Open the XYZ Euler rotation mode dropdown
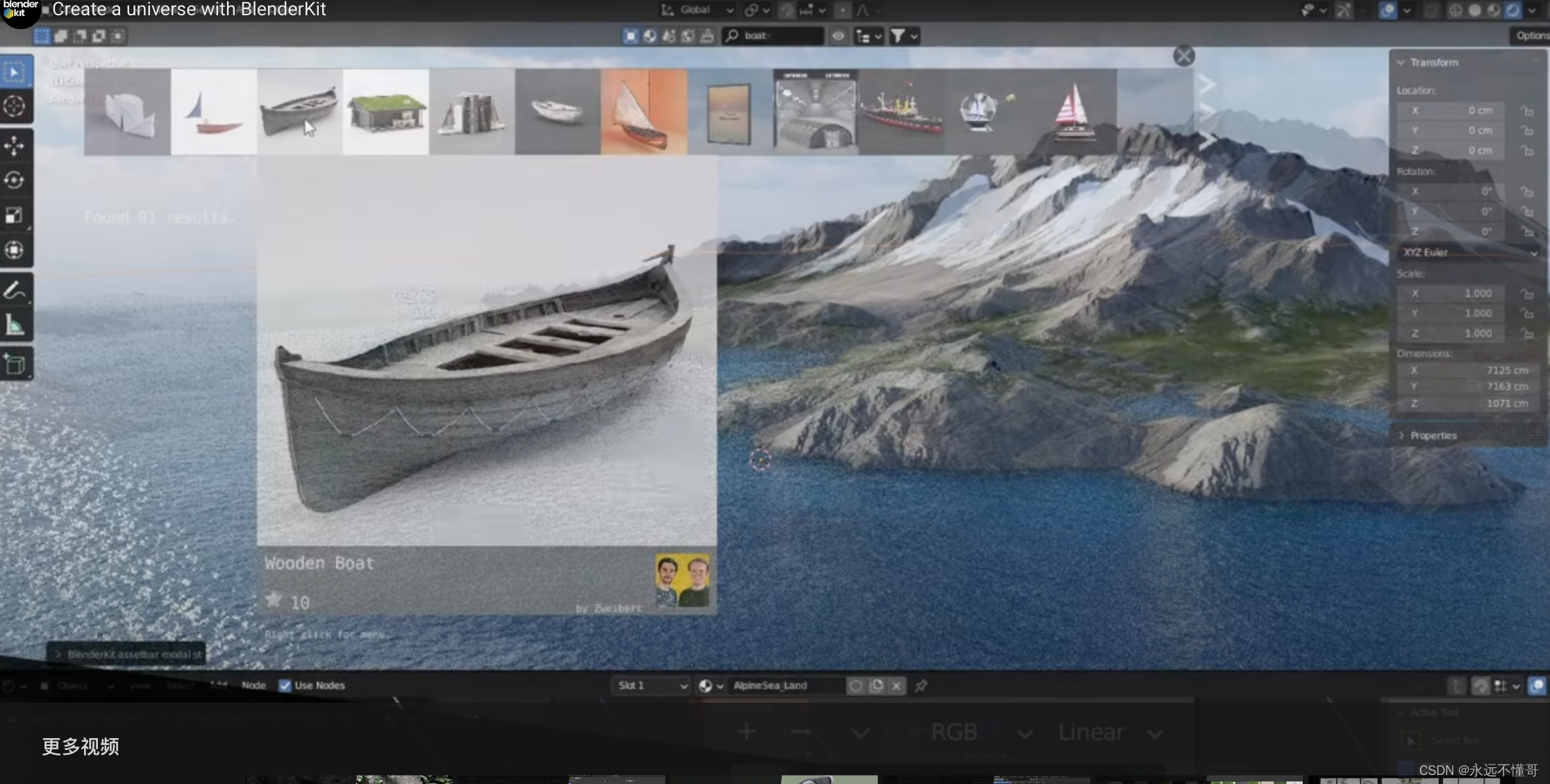This screenshot has height=784, width=1550. (1469, 253)
